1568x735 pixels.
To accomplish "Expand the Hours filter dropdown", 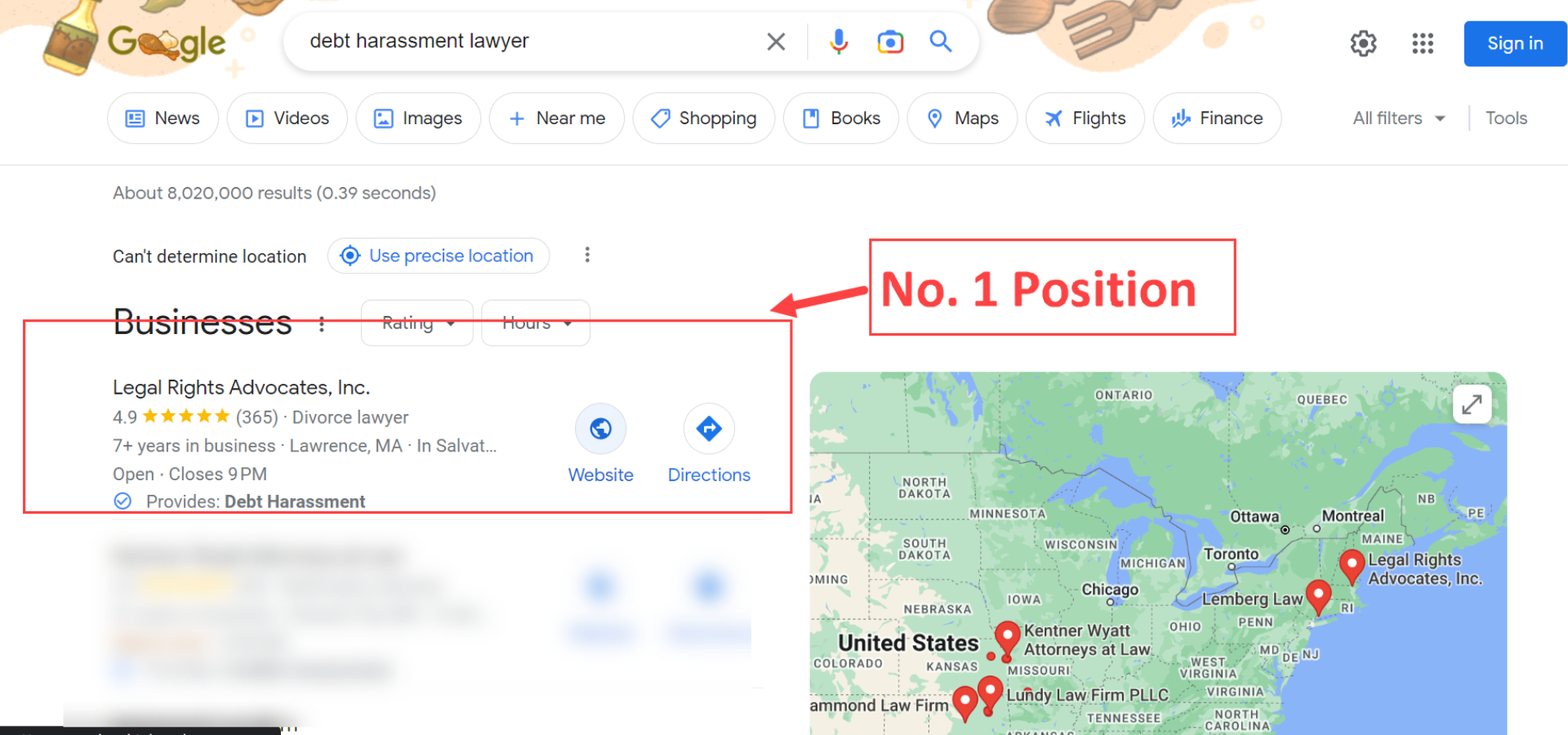I will pyautogui.click(x=536, y=323).
